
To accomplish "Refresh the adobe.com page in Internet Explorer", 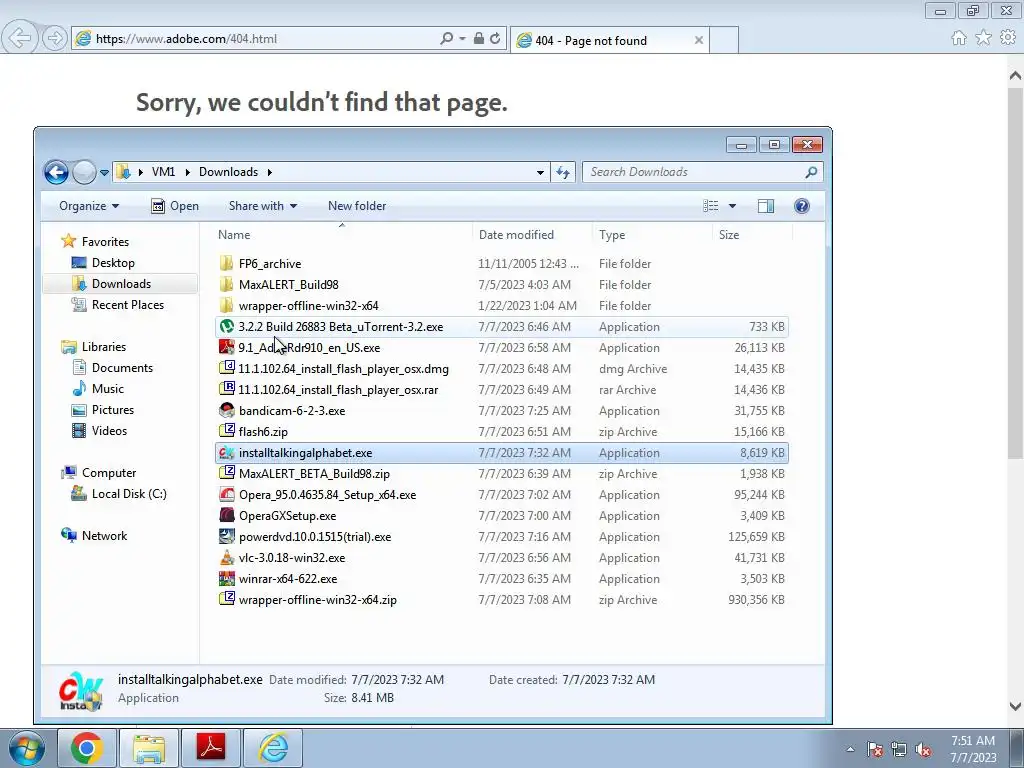I will [495, 39].
